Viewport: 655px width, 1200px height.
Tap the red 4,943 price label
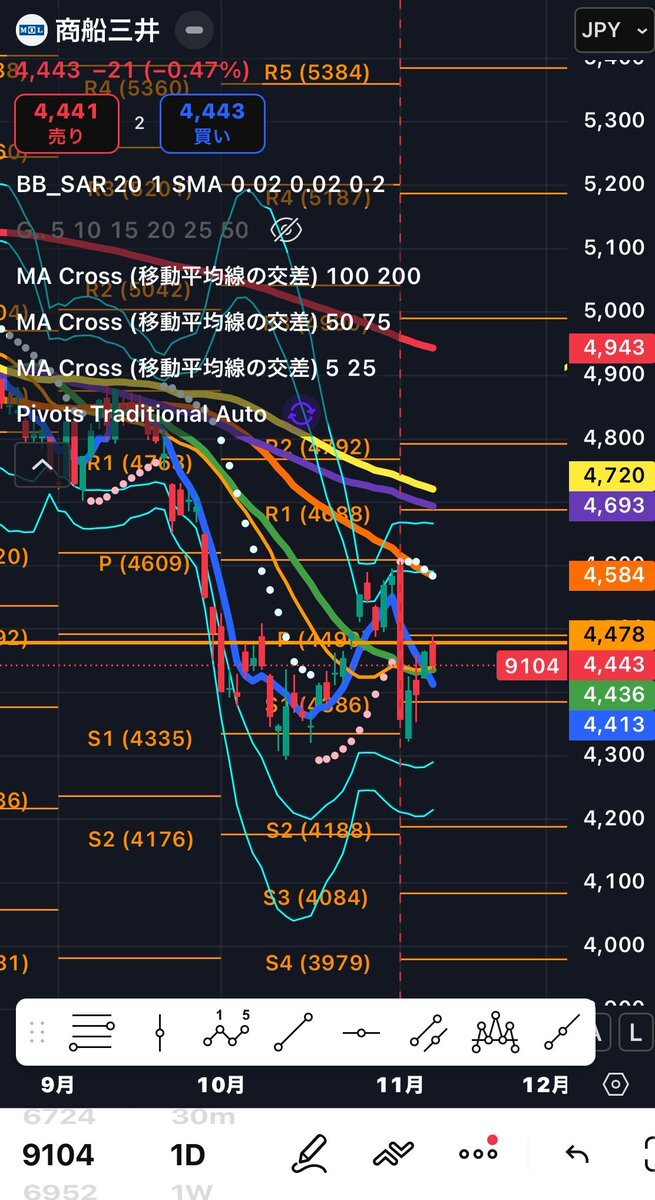610,349
